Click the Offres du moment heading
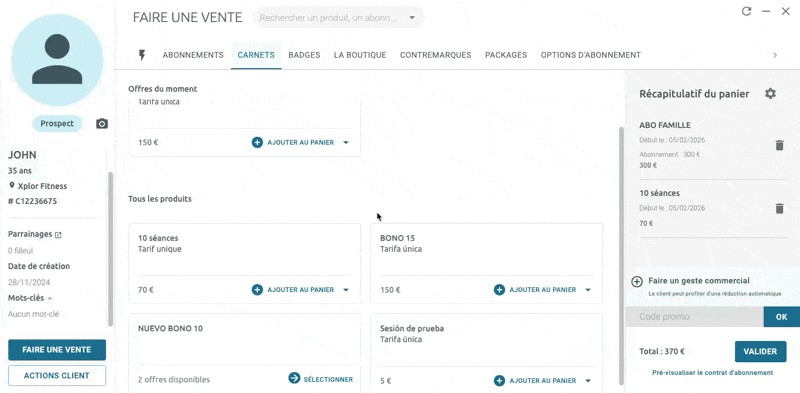The image size is (800, 393). tap(163, 89)
